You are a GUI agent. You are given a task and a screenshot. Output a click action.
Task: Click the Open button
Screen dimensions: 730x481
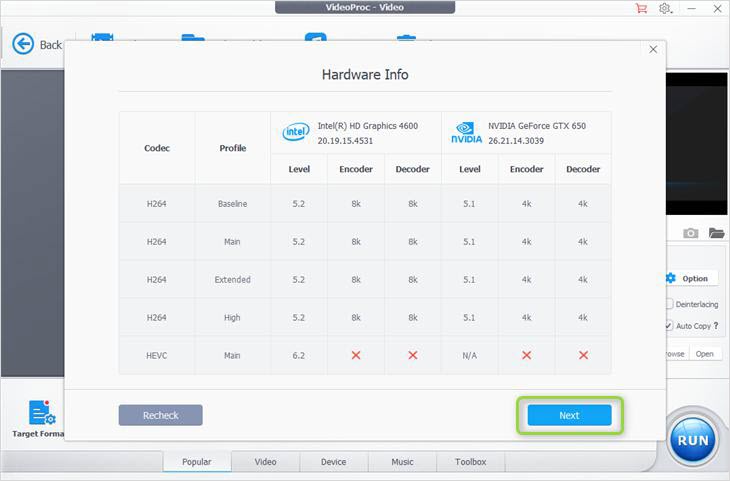[704, 354]
